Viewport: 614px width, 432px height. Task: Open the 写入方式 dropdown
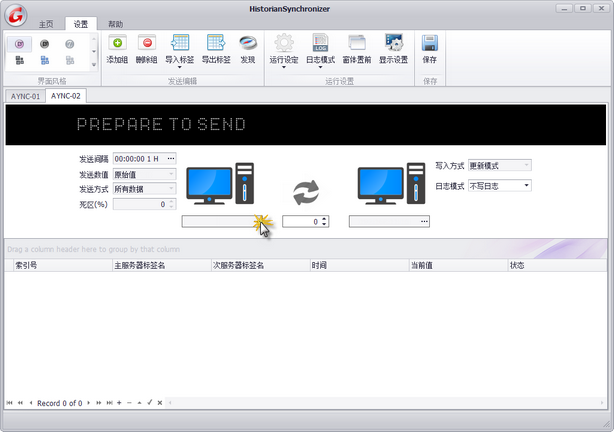[x=527, y=165]
